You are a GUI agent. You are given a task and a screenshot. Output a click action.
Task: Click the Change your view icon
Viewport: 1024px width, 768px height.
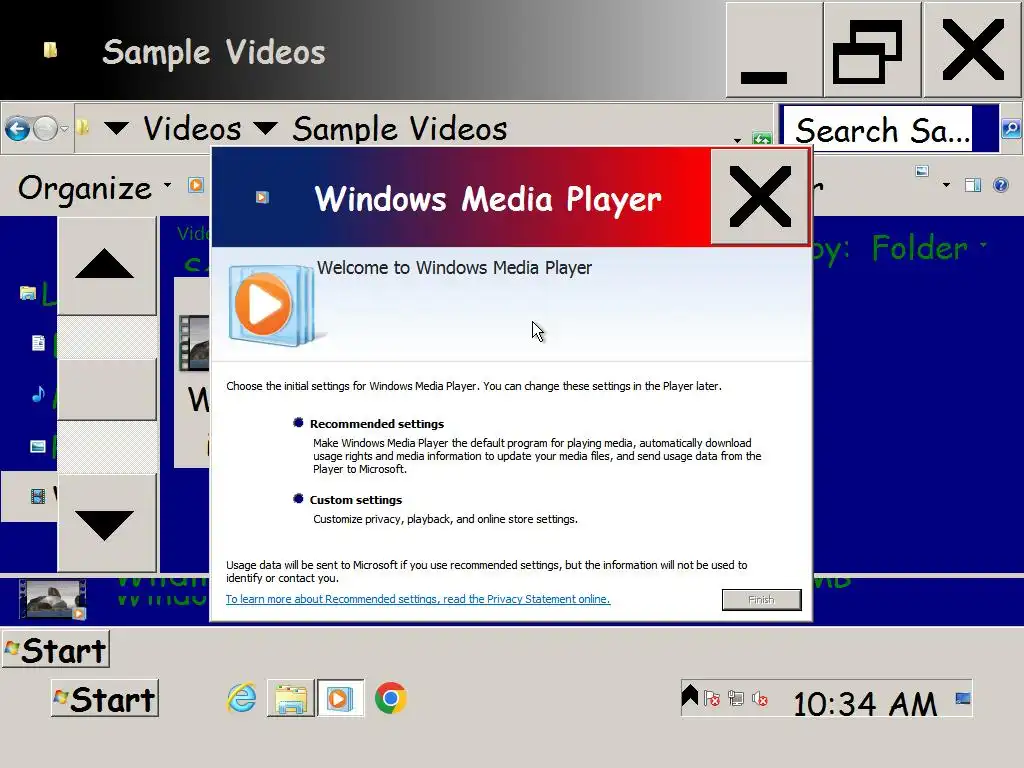tap(922, 171)
